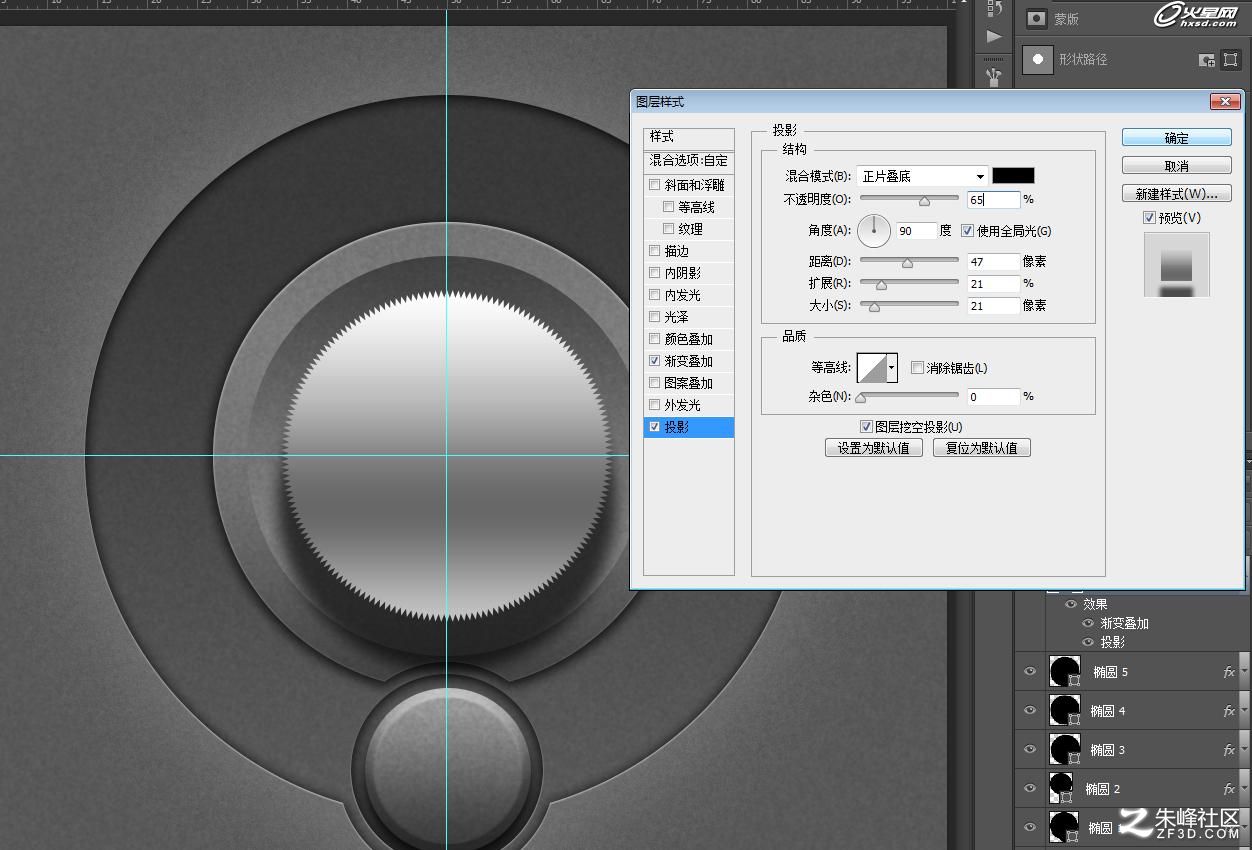
Task: Click the 距离 (Distance) slider handle
Action: pos(907,263)
